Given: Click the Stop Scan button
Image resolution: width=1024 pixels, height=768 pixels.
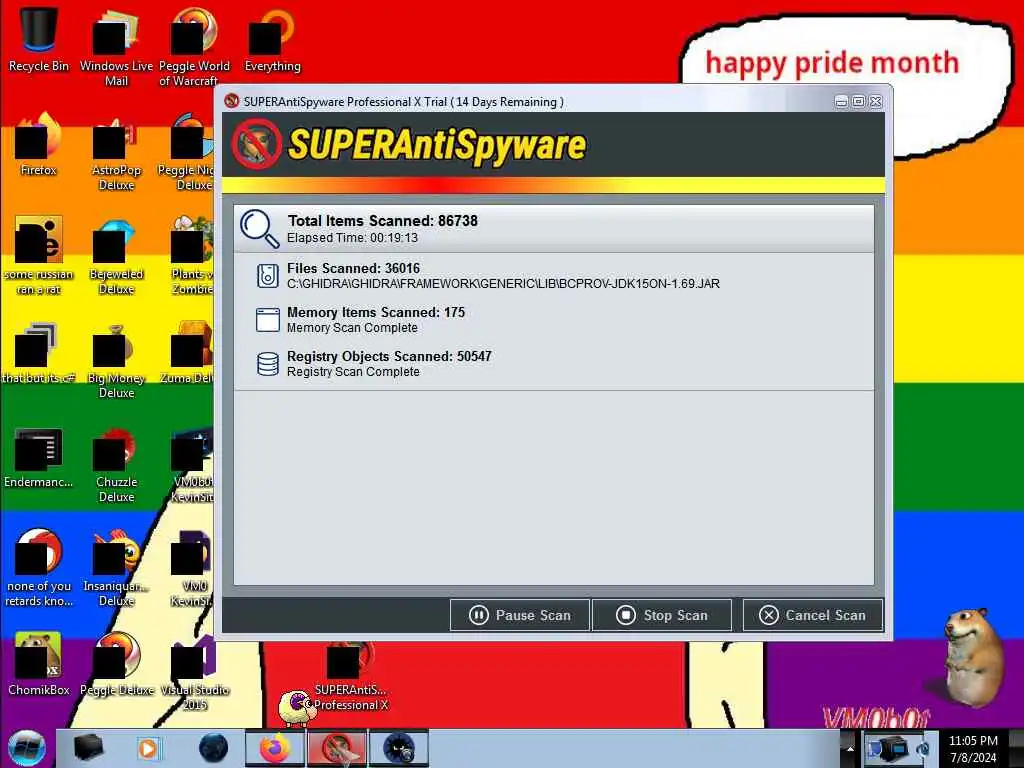Looking at the screenshot, I should tap(662, 615).
